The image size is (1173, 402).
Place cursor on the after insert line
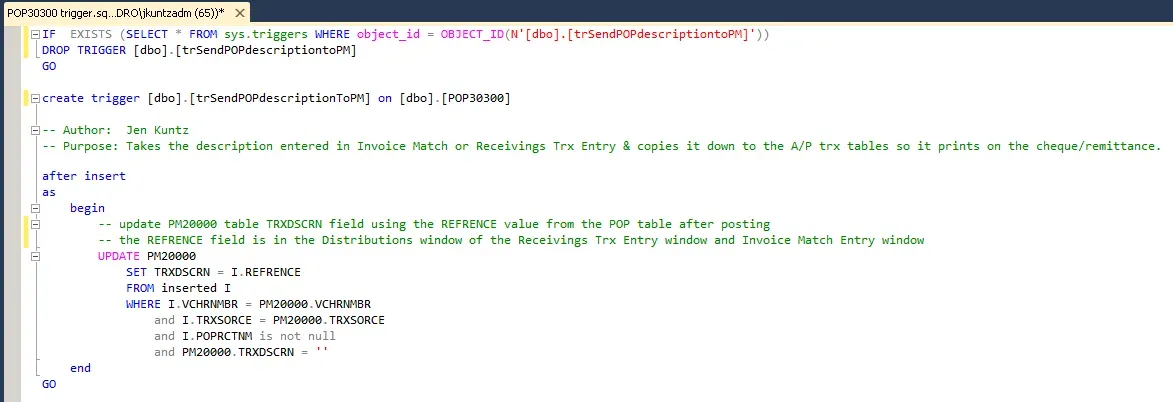pyautogui.click(x=84, y=176)
